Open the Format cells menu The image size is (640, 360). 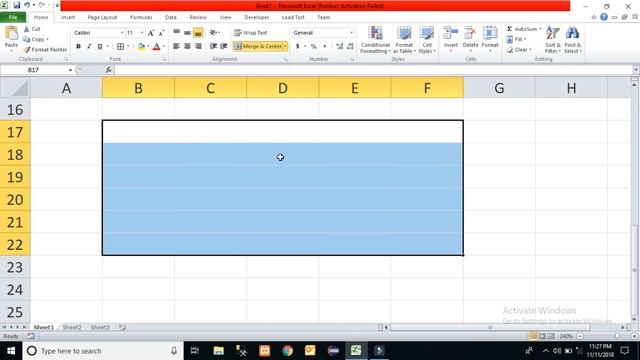point(490,40)
